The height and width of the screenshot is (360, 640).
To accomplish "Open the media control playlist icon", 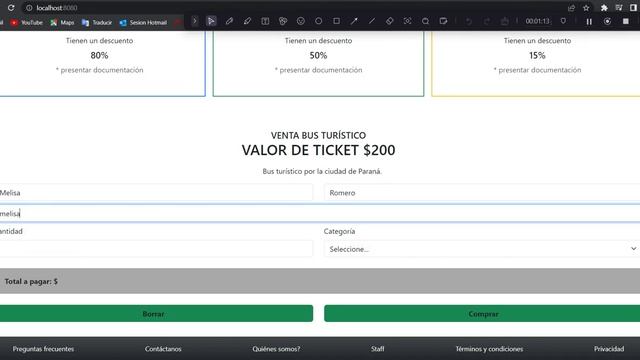I will point(619,8).
